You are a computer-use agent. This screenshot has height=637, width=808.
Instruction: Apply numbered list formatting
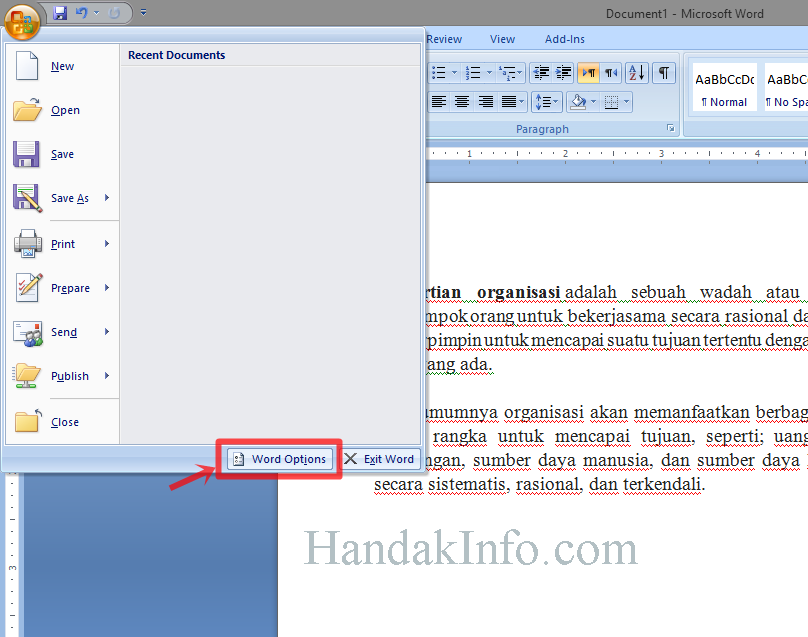click(x=473, y=73)
